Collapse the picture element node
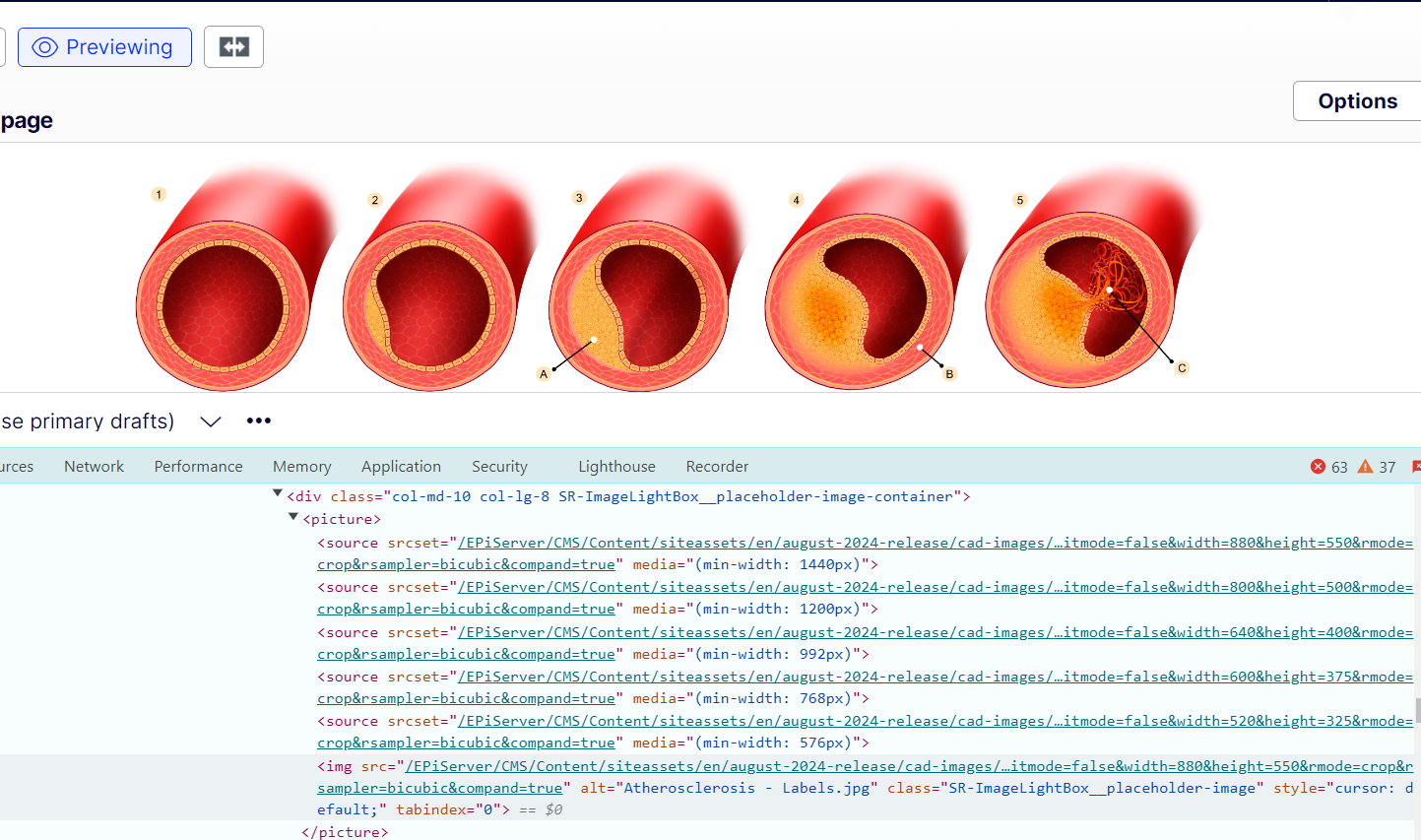The image size is (1421, 840). point(293,517)
